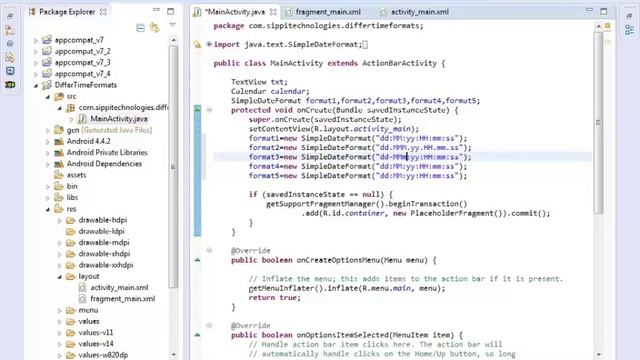Image resolution: width=640 pixels, height=360 pixels.
Task: Select the drawable-xxhdpi folder
Action: click(105, 265)
